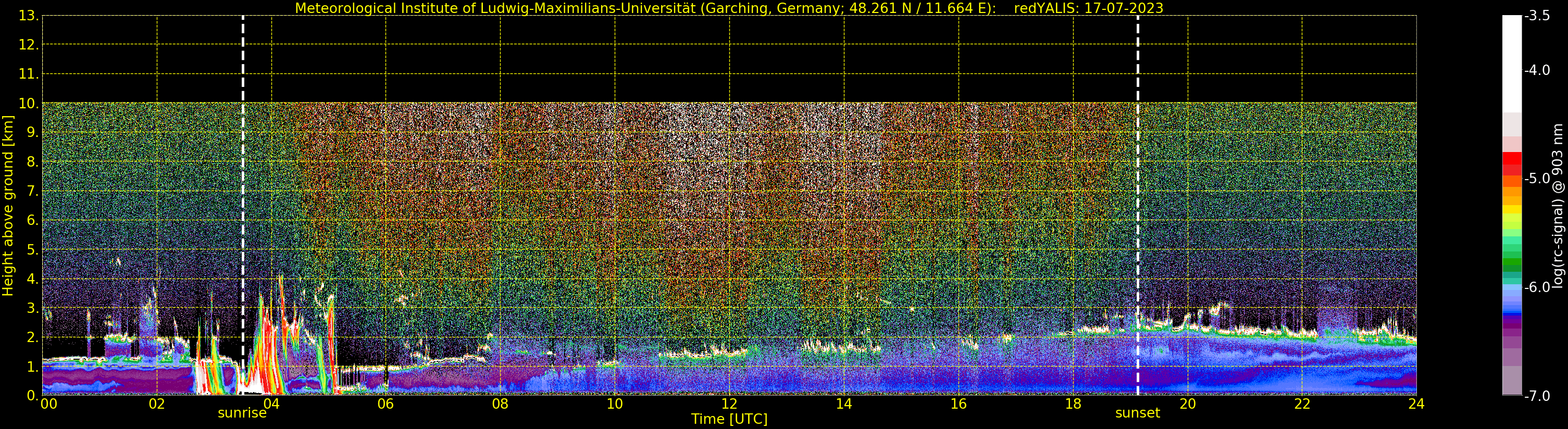Click the height tick label '11.'
Image resolution: width=1568 pixels, height=429 pixels.
tap(28, 74)
